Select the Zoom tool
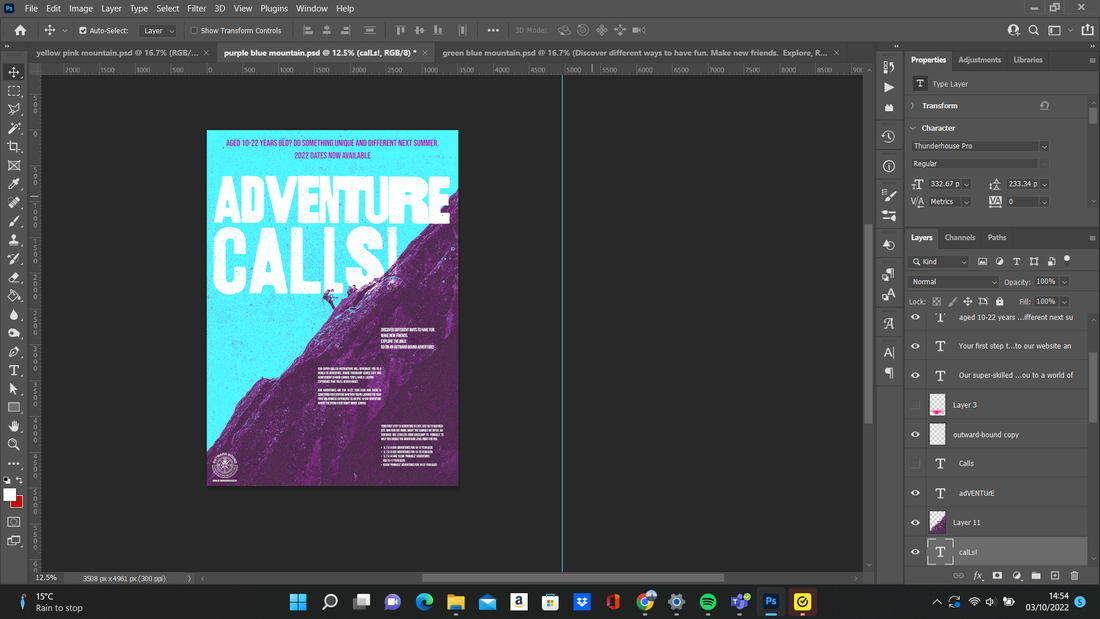The width and height of the screenshot is (1100, 619). pyautogui.click(x=14, y=444)
